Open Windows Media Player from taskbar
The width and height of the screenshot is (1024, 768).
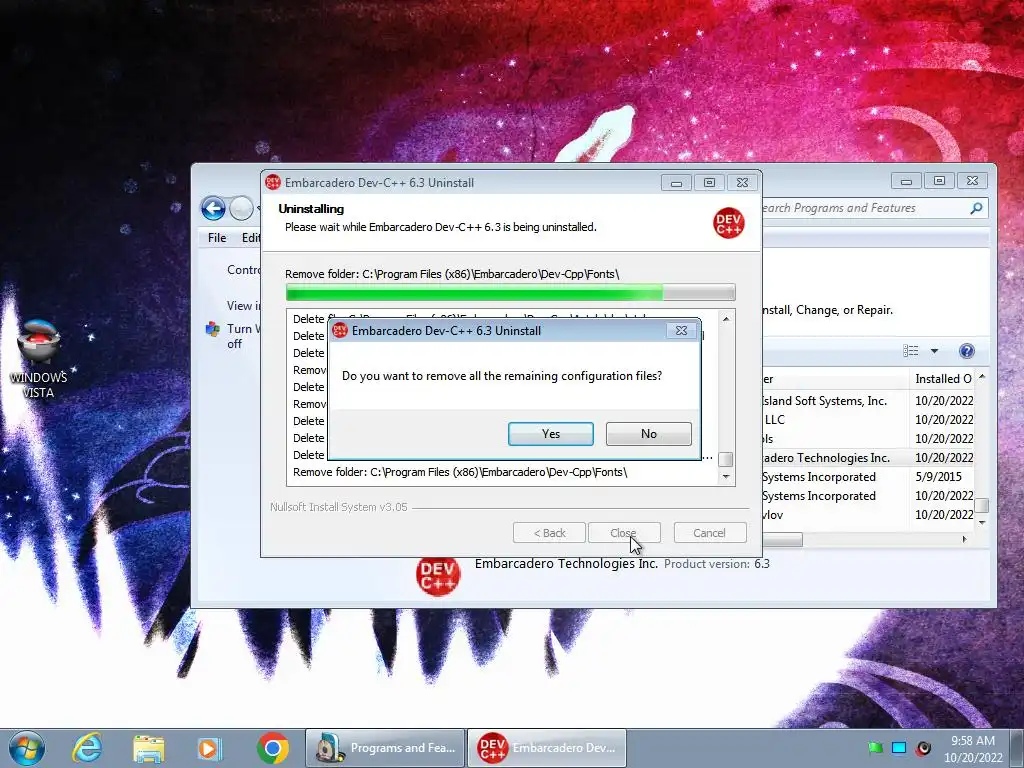[210, 748]
